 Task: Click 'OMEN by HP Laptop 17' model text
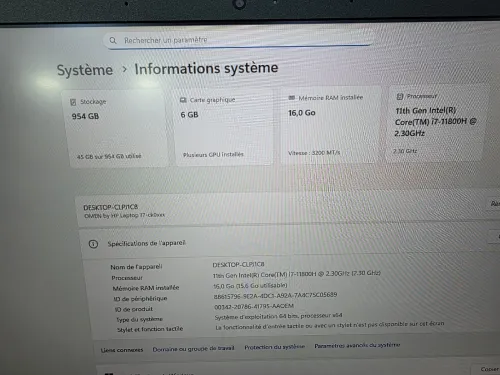tap(124, 216)
